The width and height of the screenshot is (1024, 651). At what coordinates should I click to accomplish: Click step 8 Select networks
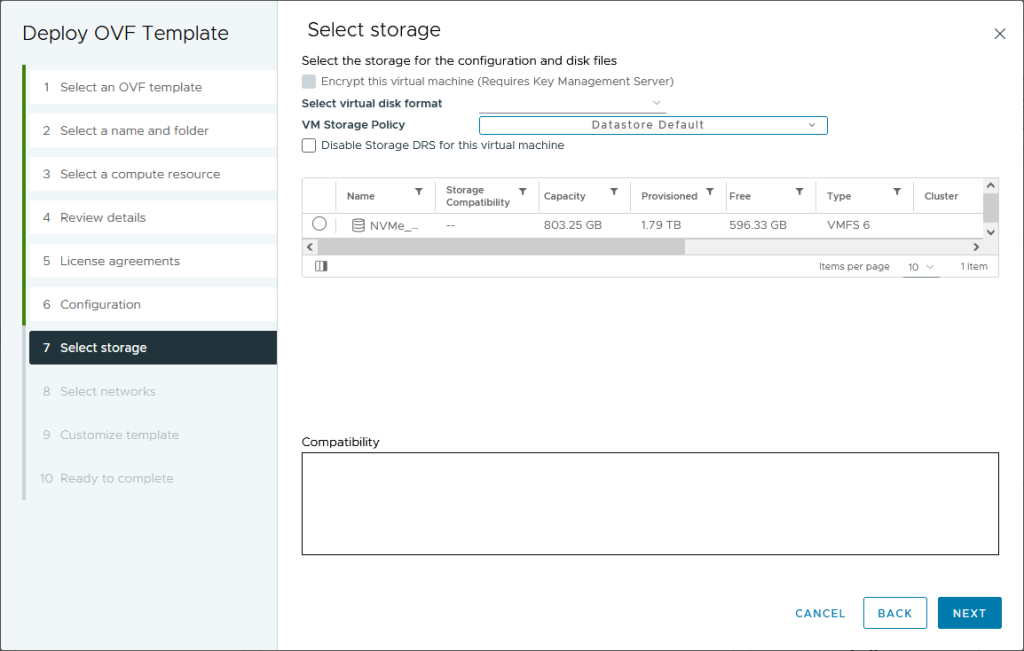pos(153,391)
